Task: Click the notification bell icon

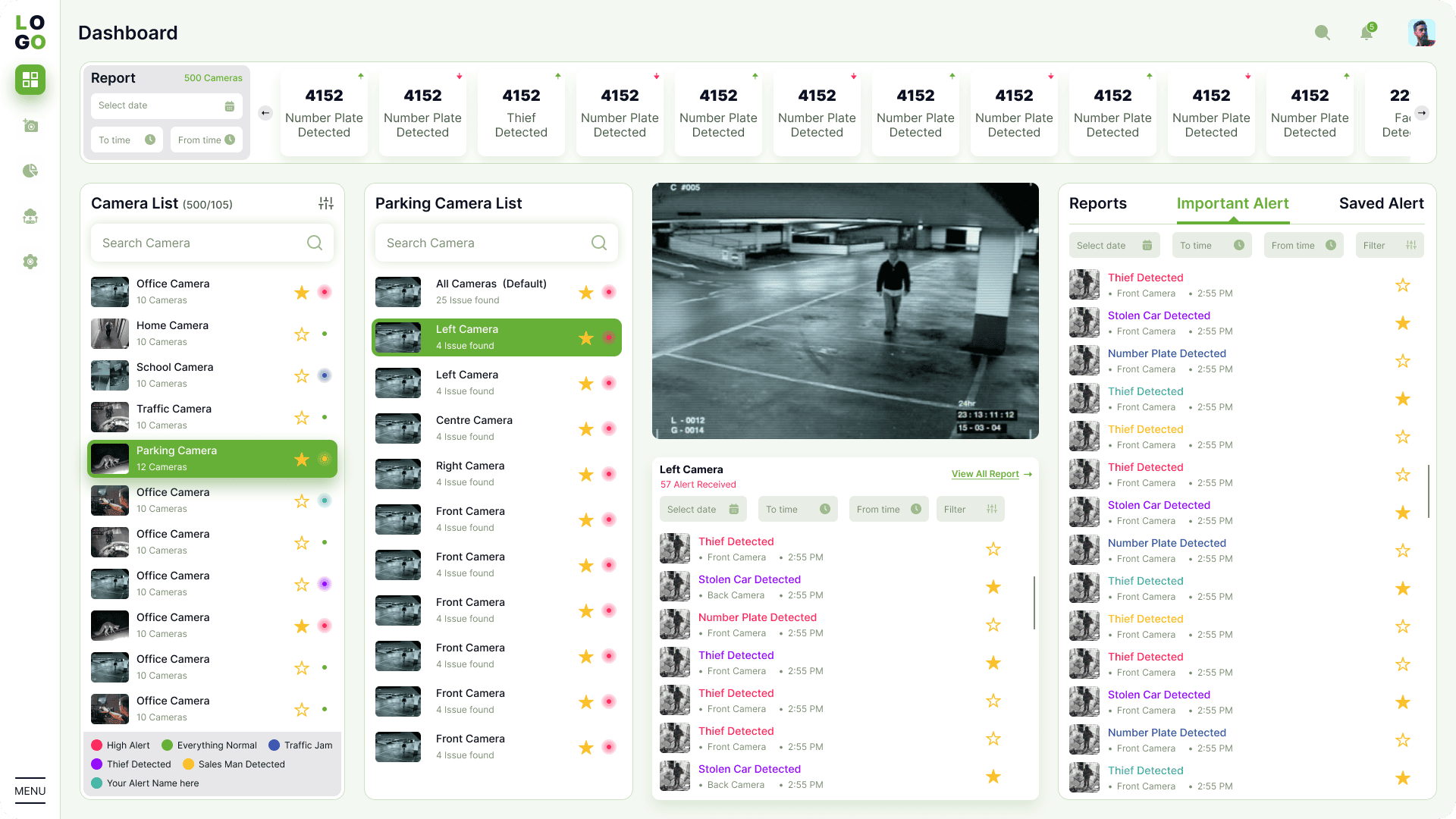Action: click(x=1367, y=33)
